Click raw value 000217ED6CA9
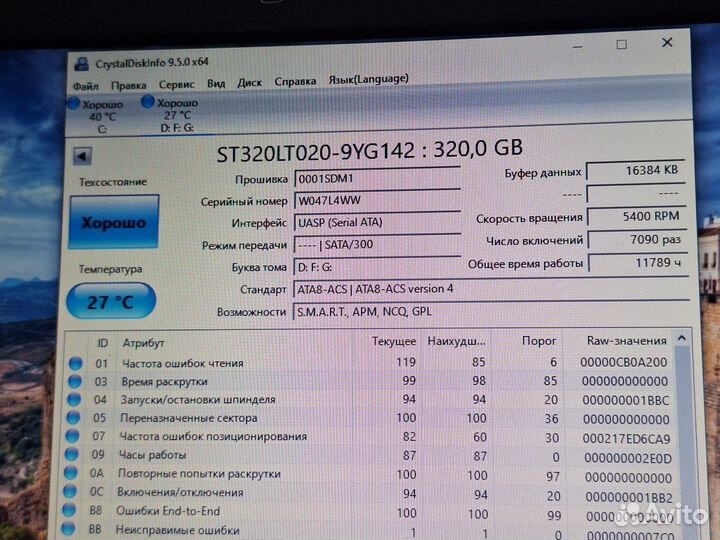Viewport: 720px width, 540px height. 626,439
